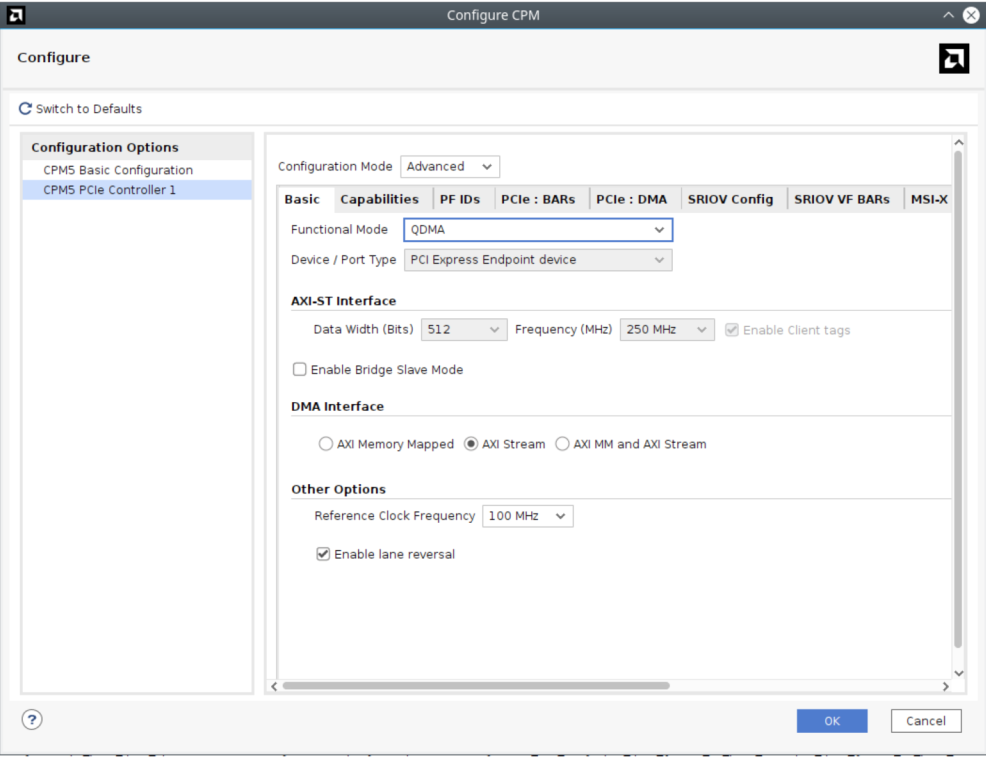Open the Configuration Mode dropdown
This screenshot has width=986, height=757.
click(x=449, y=167)
